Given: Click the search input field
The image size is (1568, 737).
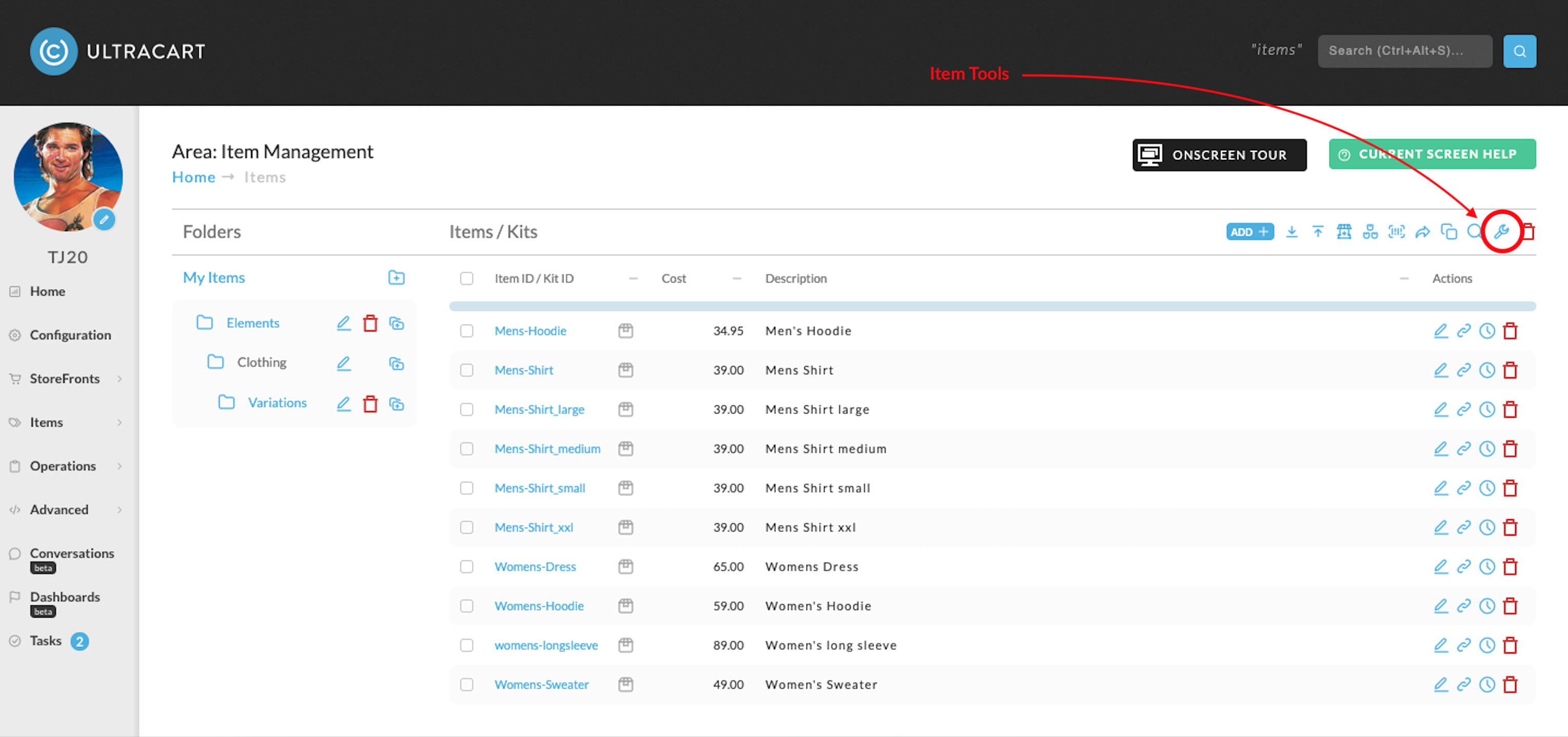Looking at the screenshot, I should tap(1405, 51).
